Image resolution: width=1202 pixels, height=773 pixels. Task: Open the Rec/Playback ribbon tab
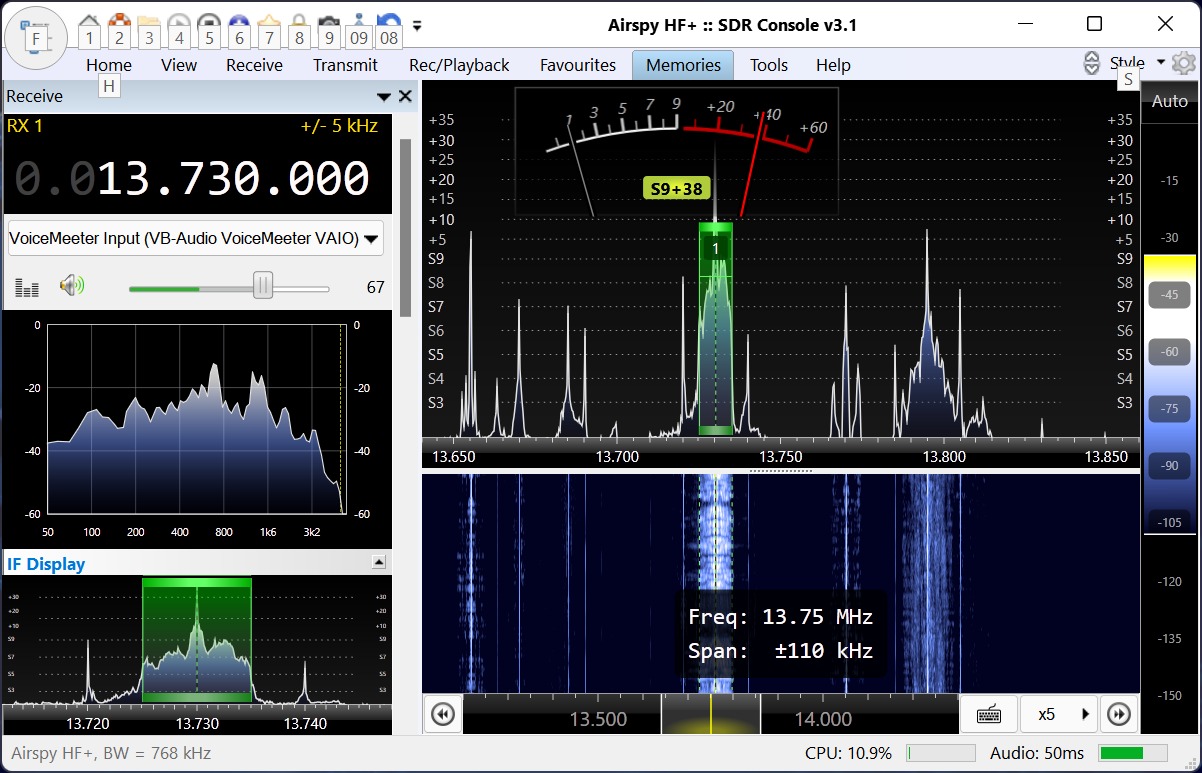(459, 65)
